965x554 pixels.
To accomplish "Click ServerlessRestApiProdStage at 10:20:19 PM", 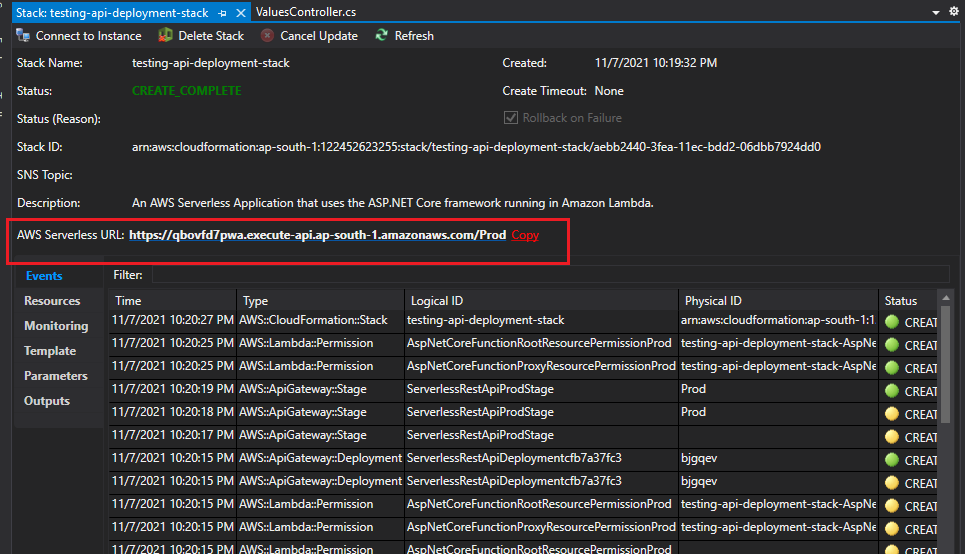I will (x=480, y=389).
